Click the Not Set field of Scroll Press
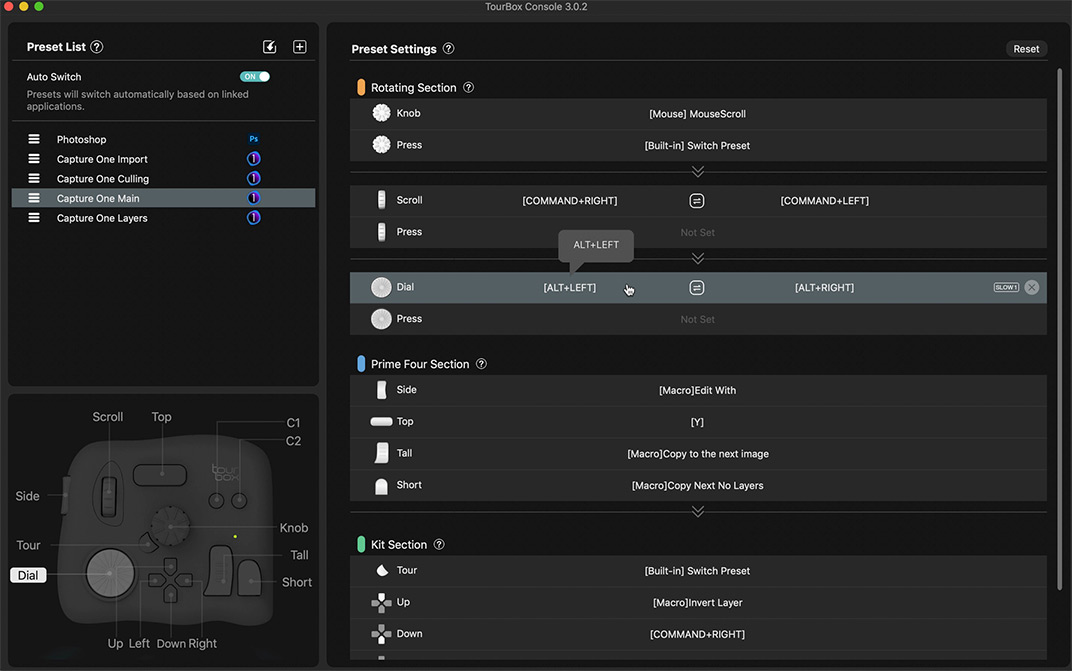 (x=697, y=233)
